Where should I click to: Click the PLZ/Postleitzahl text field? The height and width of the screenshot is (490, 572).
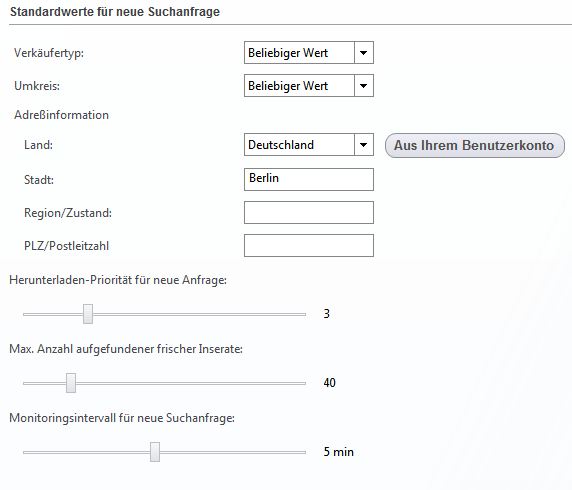pos(309,246)
